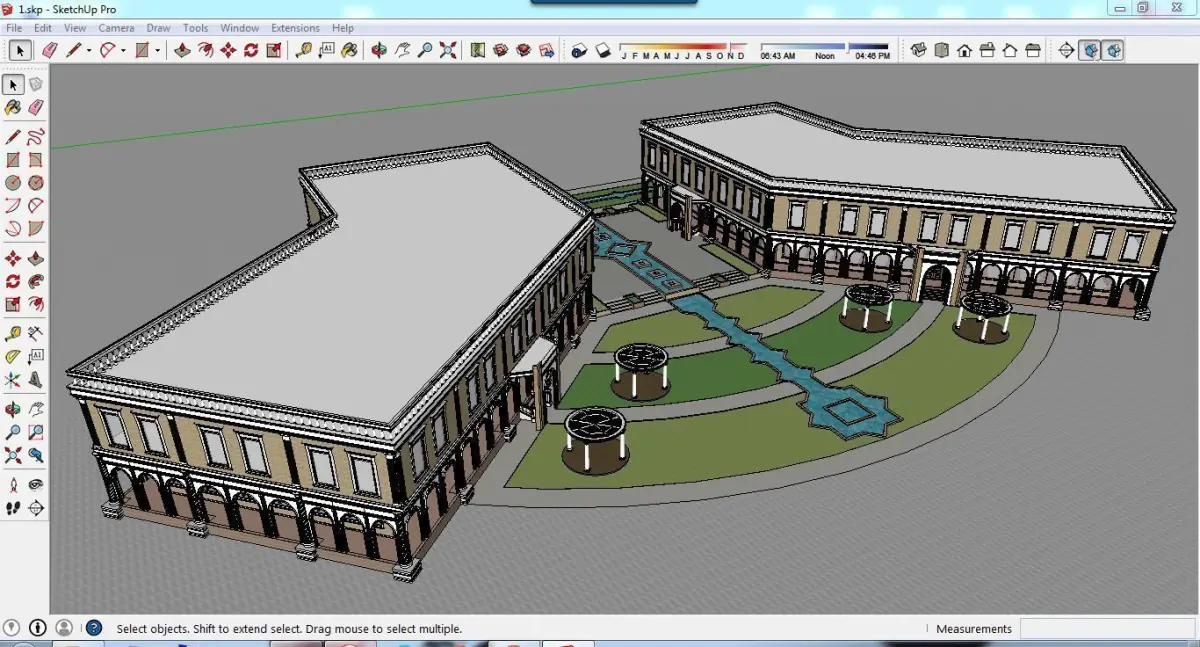Open the Window menu

[x=240, y=28]
